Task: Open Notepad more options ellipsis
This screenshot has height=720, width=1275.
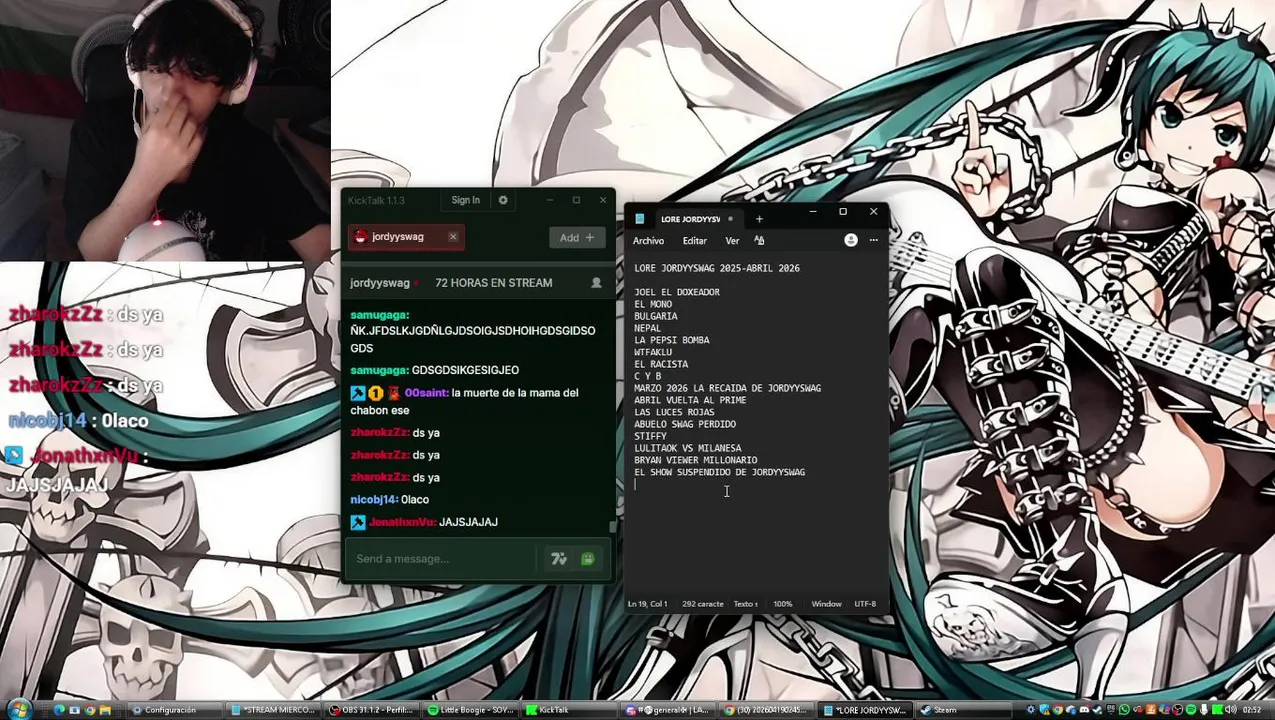Action: coord(873,240)
